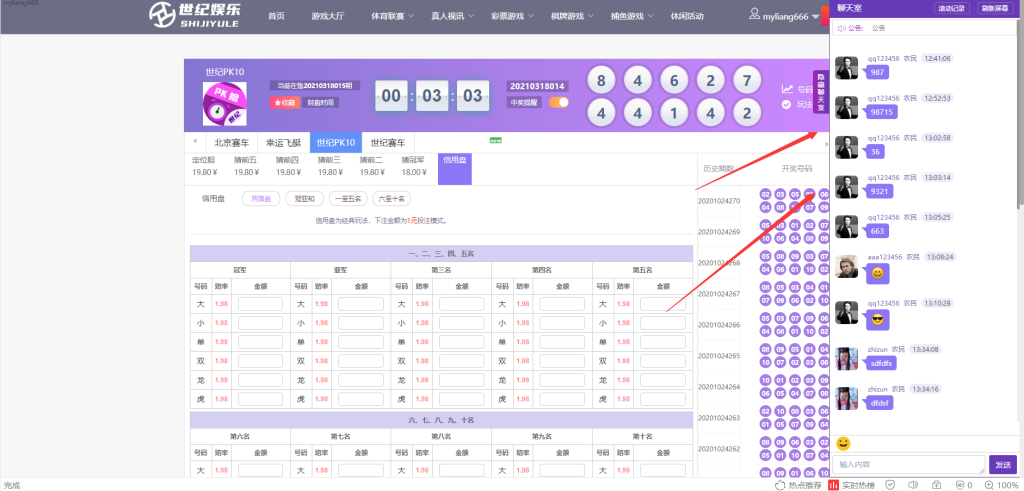Click the 隐藏聊天室 hide chat tab
The image size is (1024, 491).
[821, 92]
